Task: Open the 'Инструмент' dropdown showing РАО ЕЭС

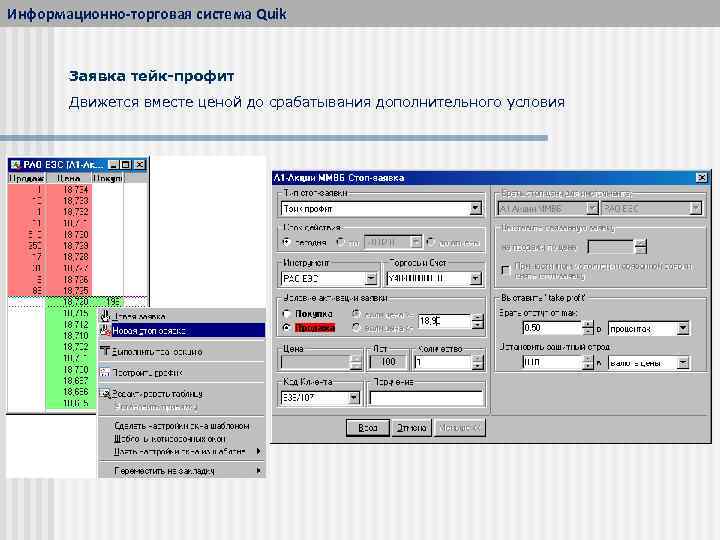Action: pyautogui.click(x=371, y=278)
